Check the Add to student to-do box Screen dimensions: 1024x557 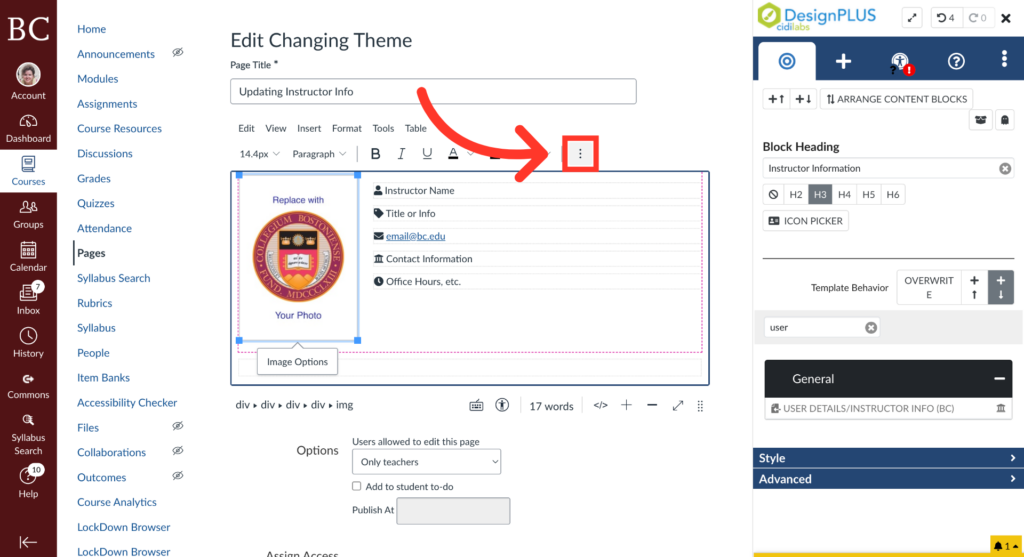click(357, 486)
